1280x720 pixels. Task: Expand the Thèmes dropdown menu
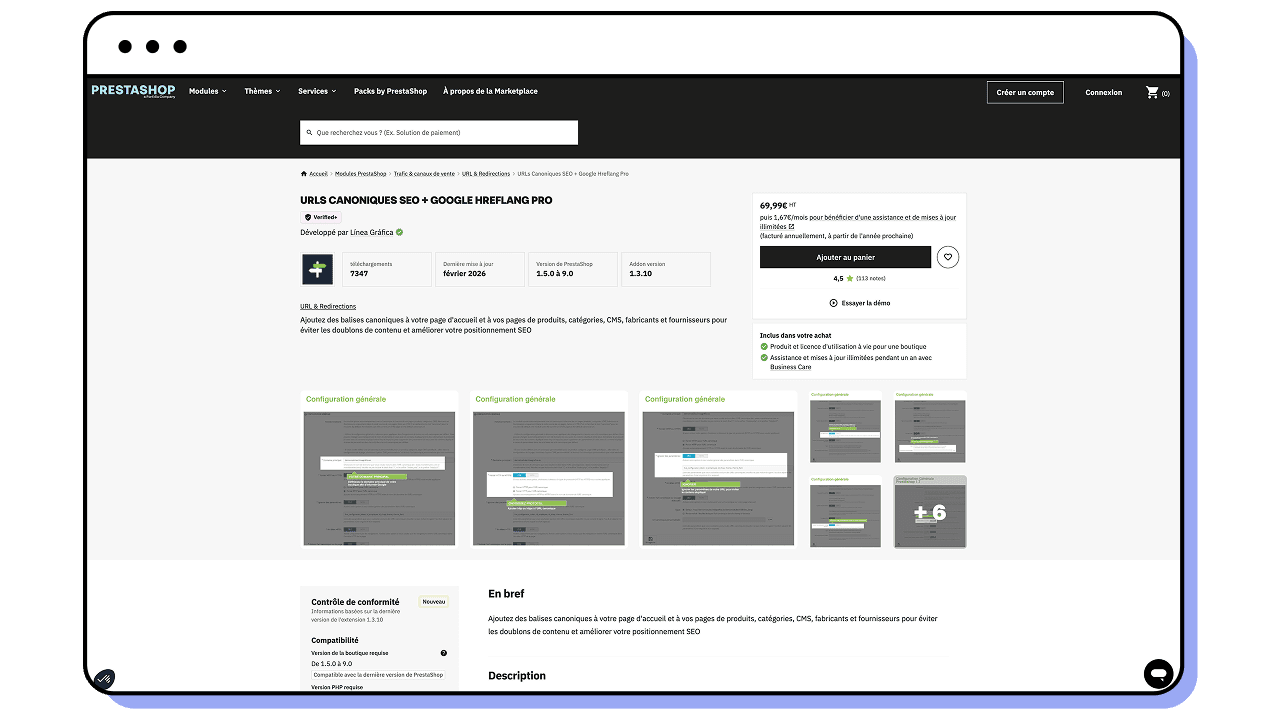coord(262,91)
